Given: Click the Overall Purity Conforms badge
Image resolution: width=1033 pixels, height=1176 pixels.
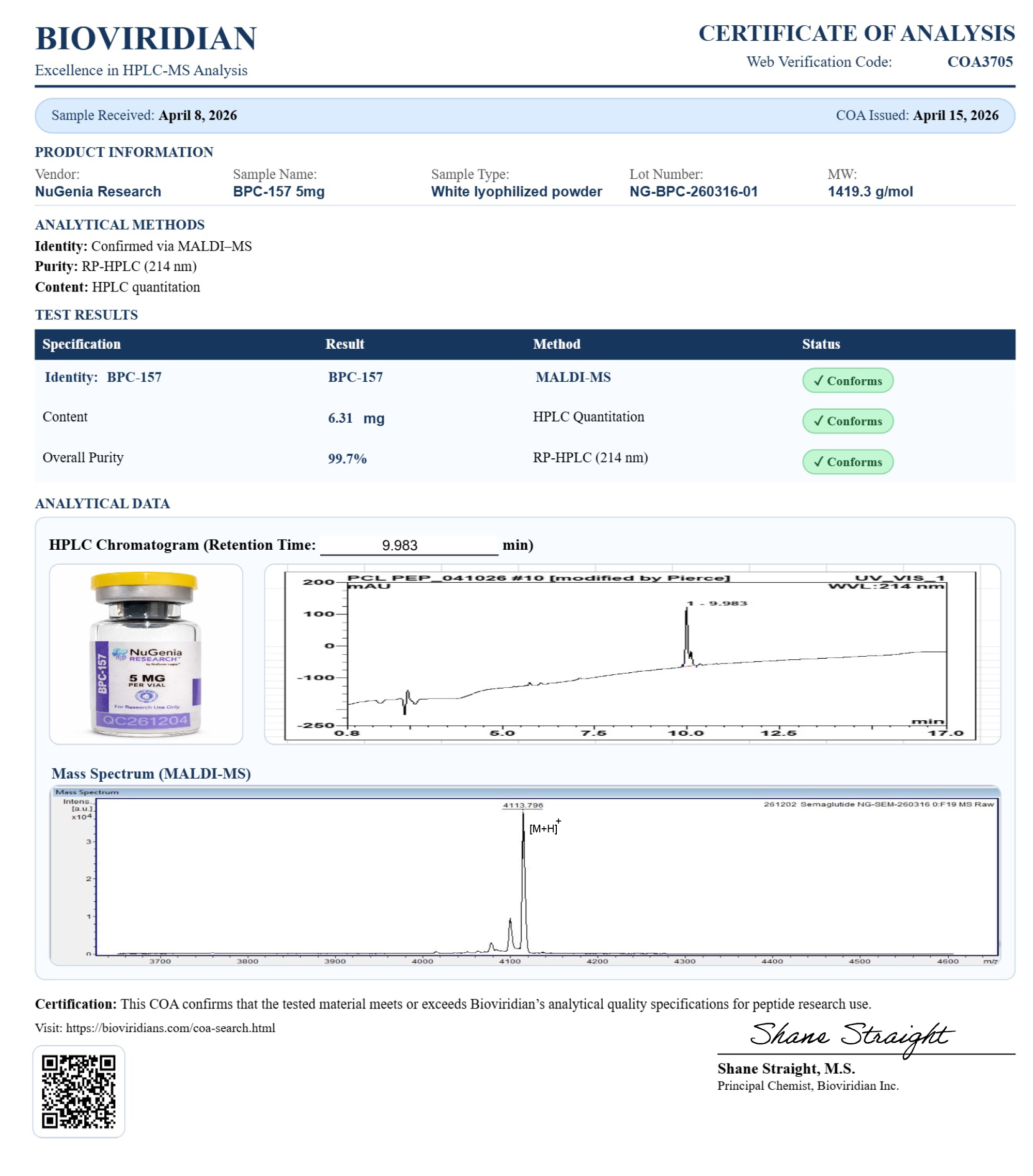Looking at the screenshot, I should (847, 462).
